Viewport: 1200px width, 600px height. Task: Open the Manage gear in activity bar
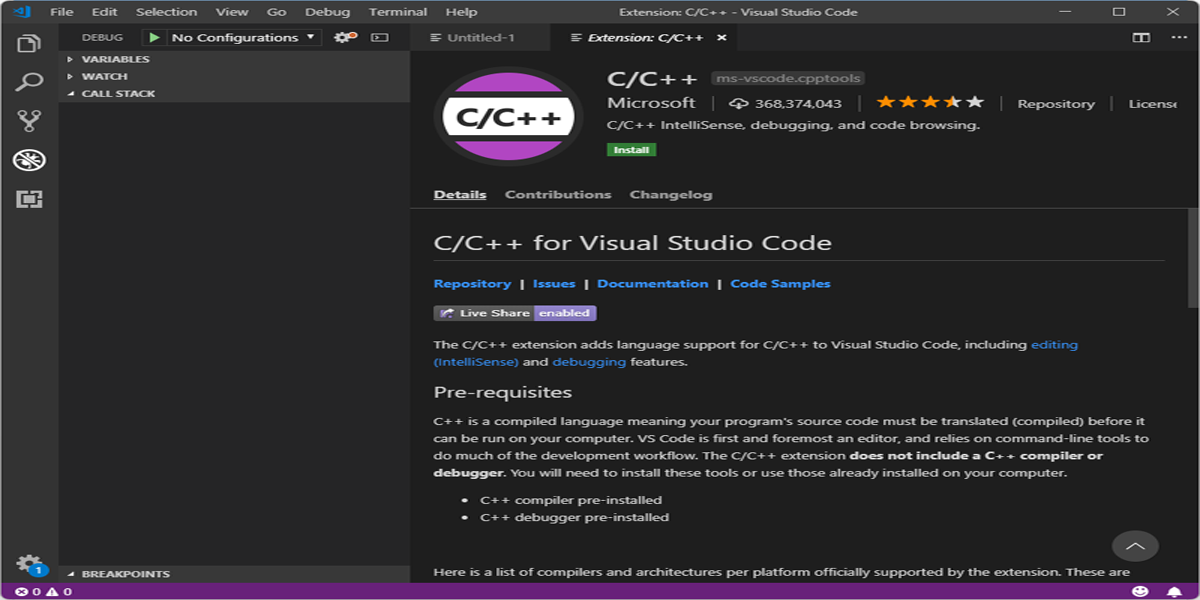coord(29,564)
